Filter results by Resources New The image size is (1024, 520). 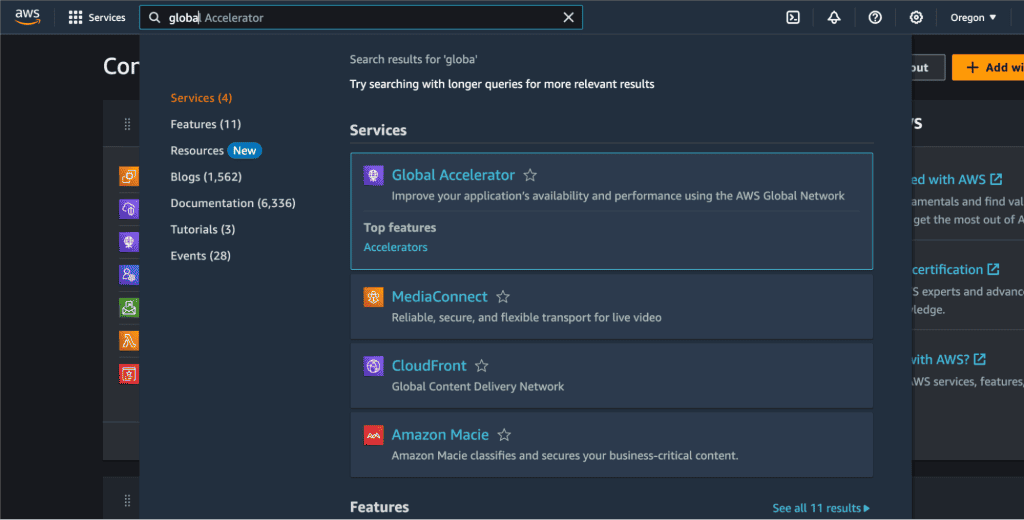click(x=216, y=150)
